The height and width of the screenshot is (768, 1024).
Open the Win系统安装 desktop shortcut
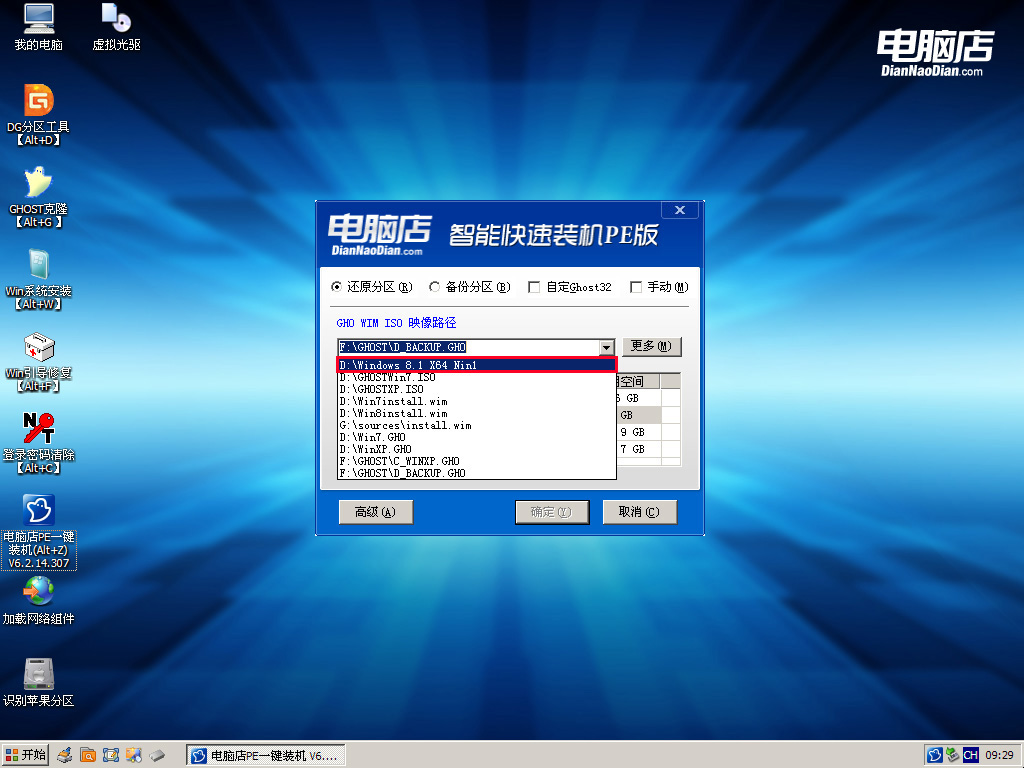(x=39, y=265)
